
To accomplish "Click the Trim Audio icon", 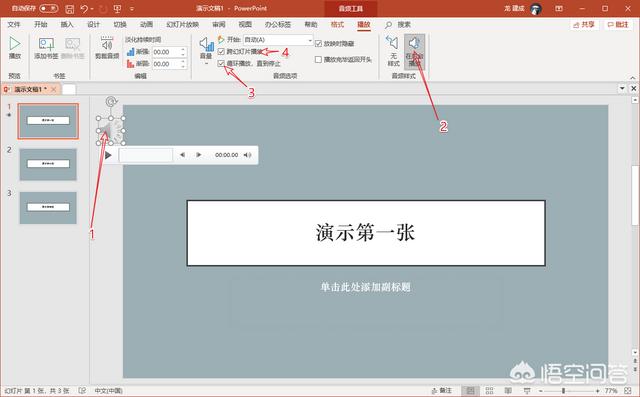I will pos(107,43).
